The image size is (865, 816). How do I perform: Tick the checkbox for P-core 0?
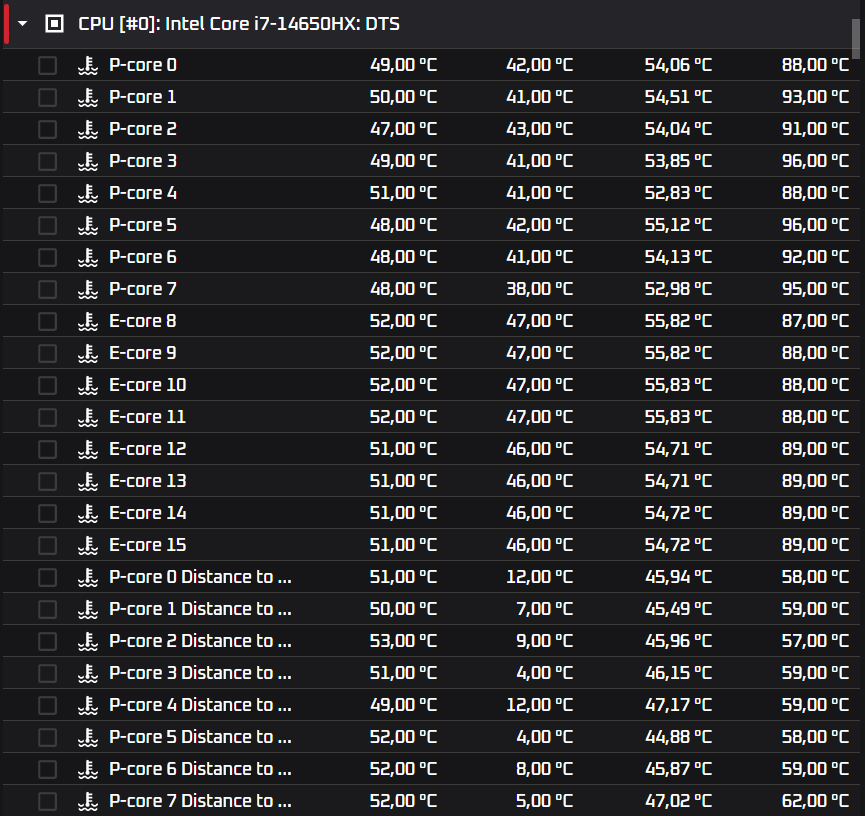(47, 65)
